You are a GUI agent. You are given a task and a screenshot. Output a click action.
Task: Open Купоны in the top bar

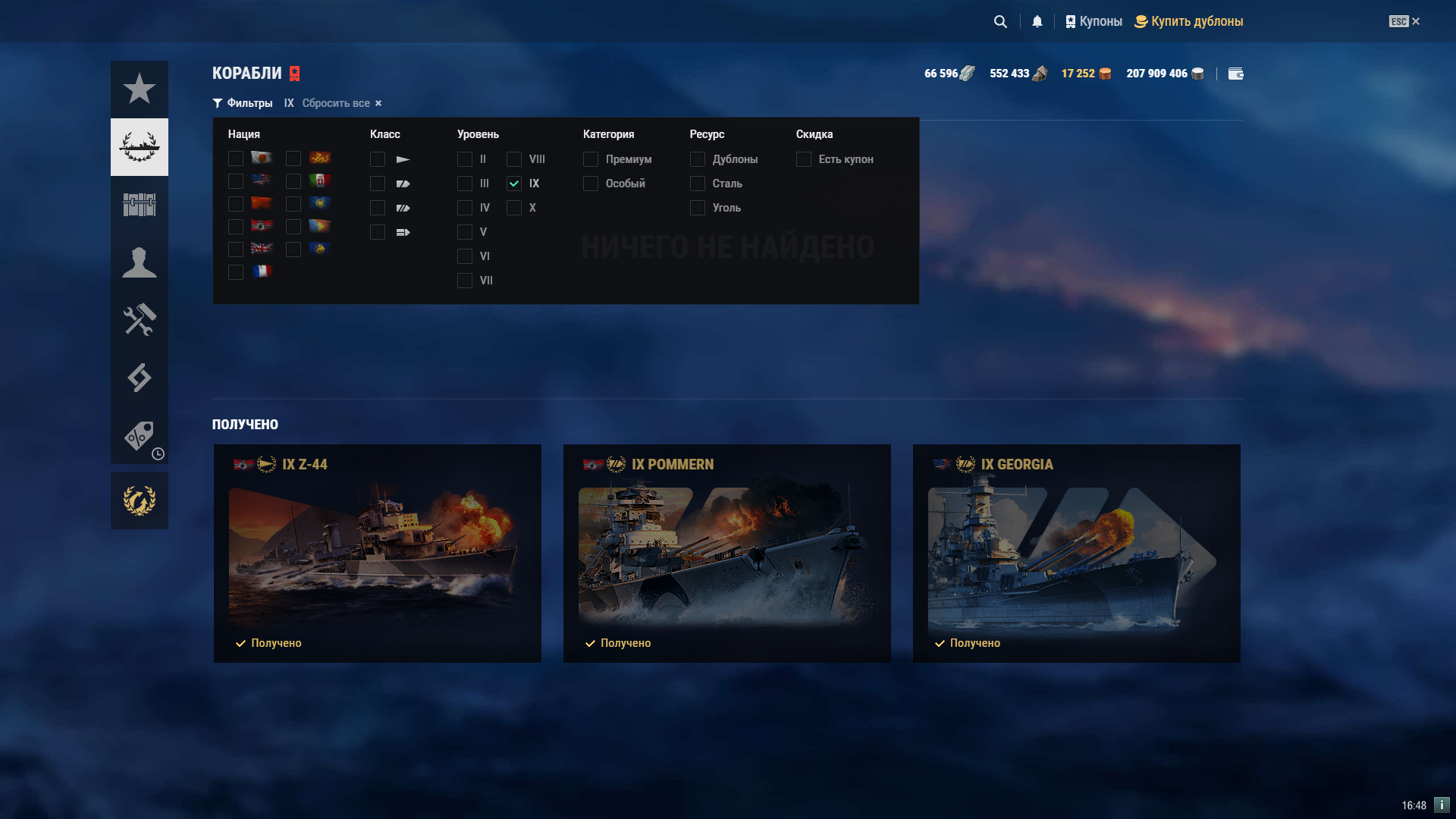[x=1094, y=21]
